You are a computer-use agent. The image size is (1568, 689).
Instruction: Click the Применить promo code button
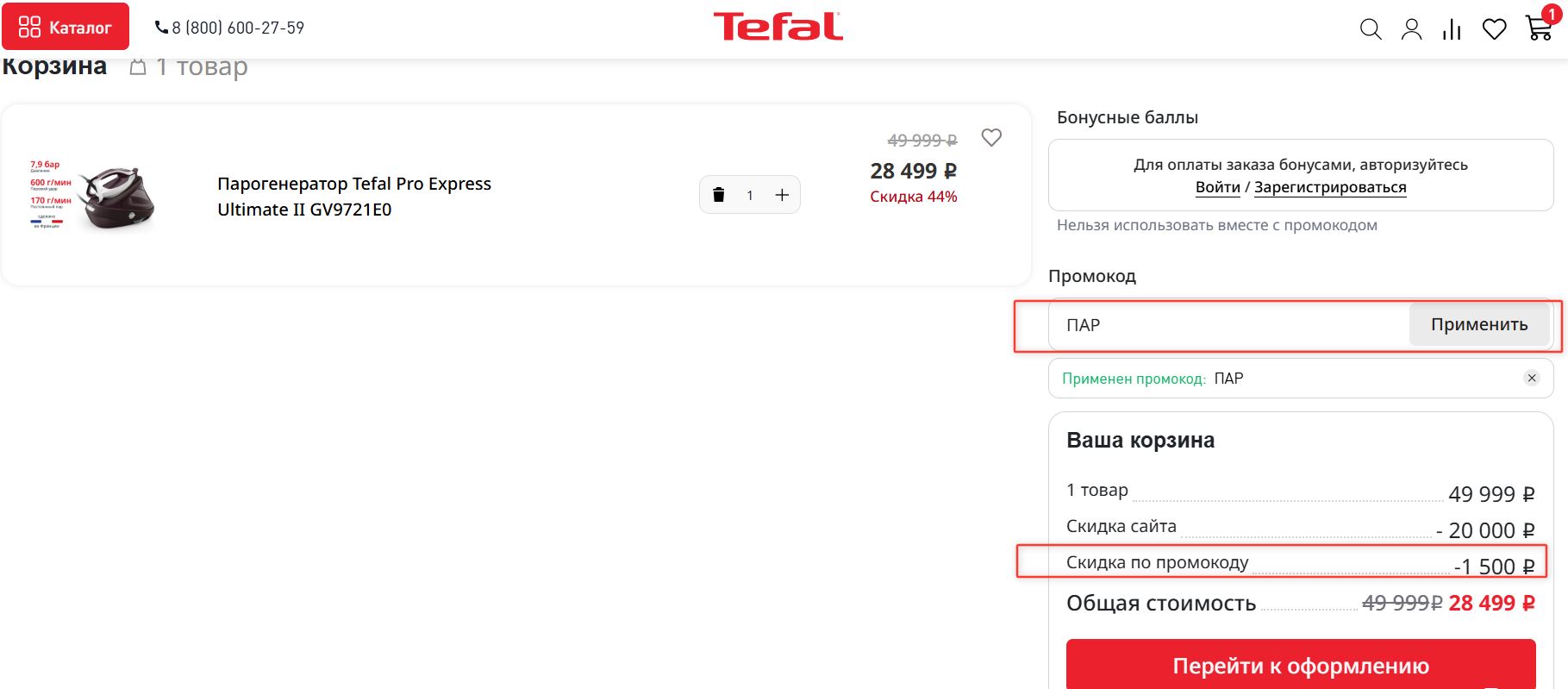(x=1479, y=325)
